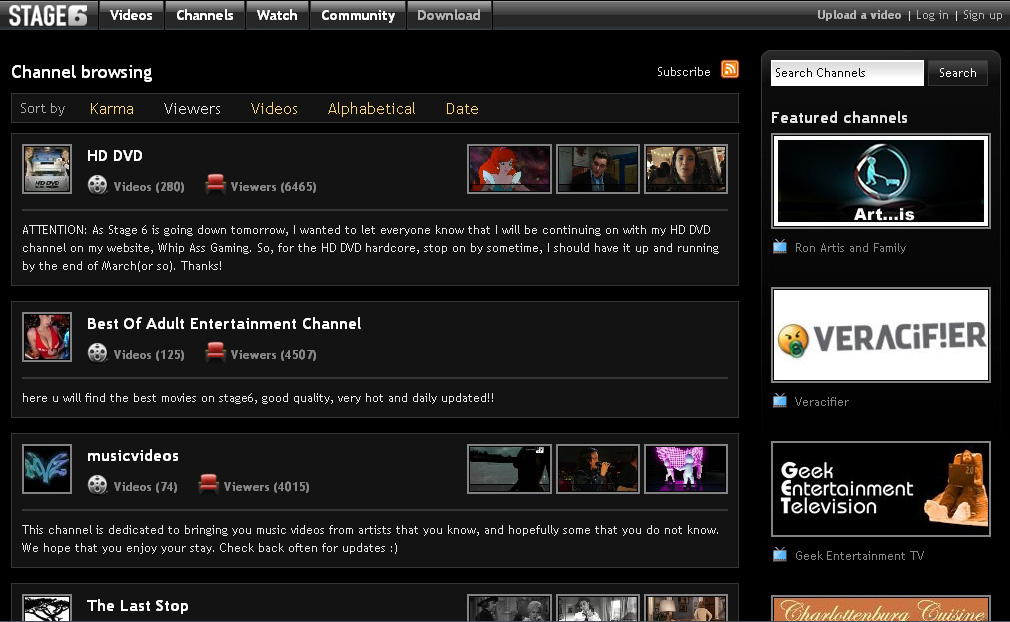Image resolution: width=1010 pixels, height=622 pixels.
Task: Open The Last Stop channel avatar
Action: [47, 608]
